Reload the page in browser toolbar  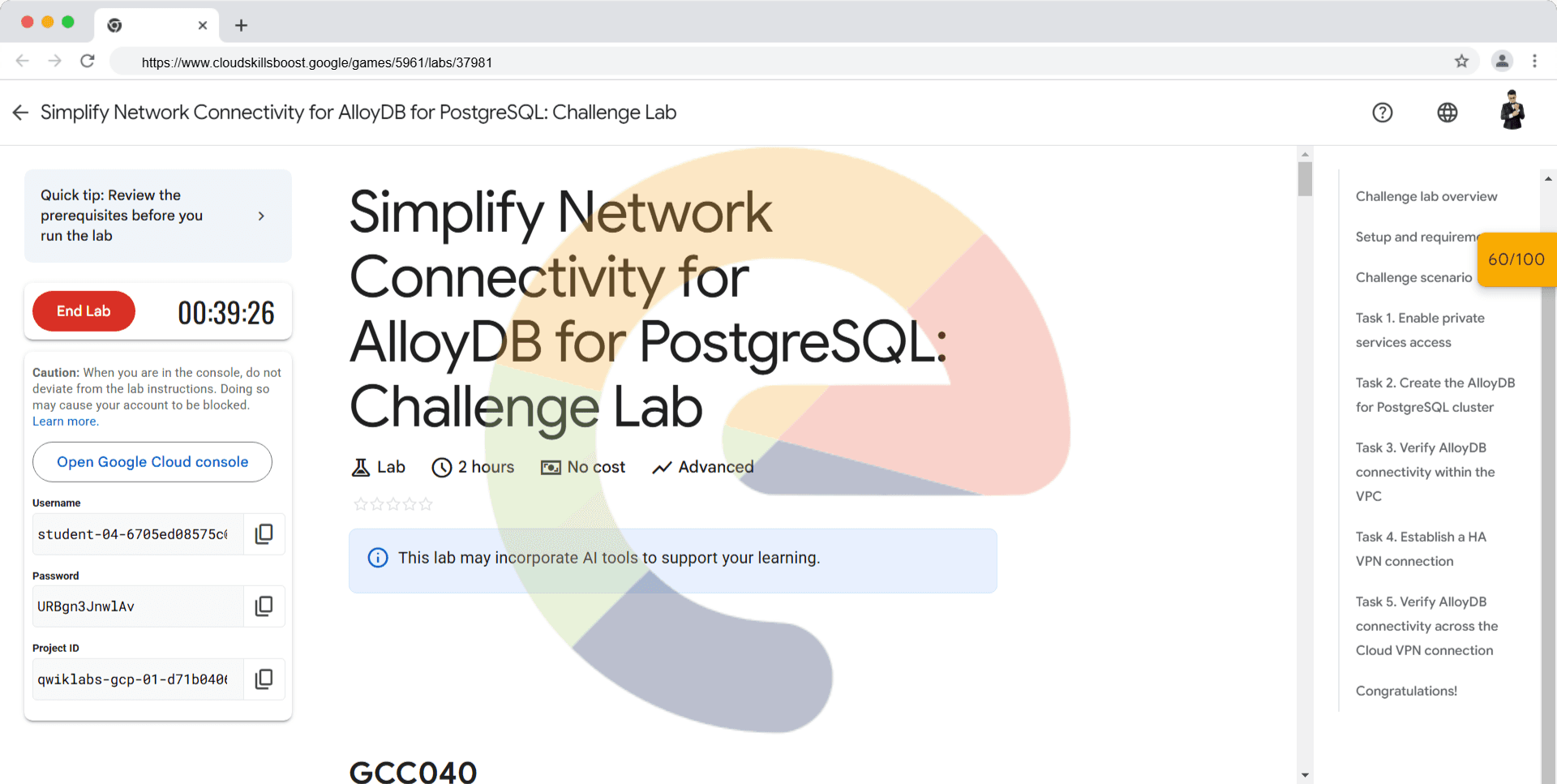tap(88, 62)
